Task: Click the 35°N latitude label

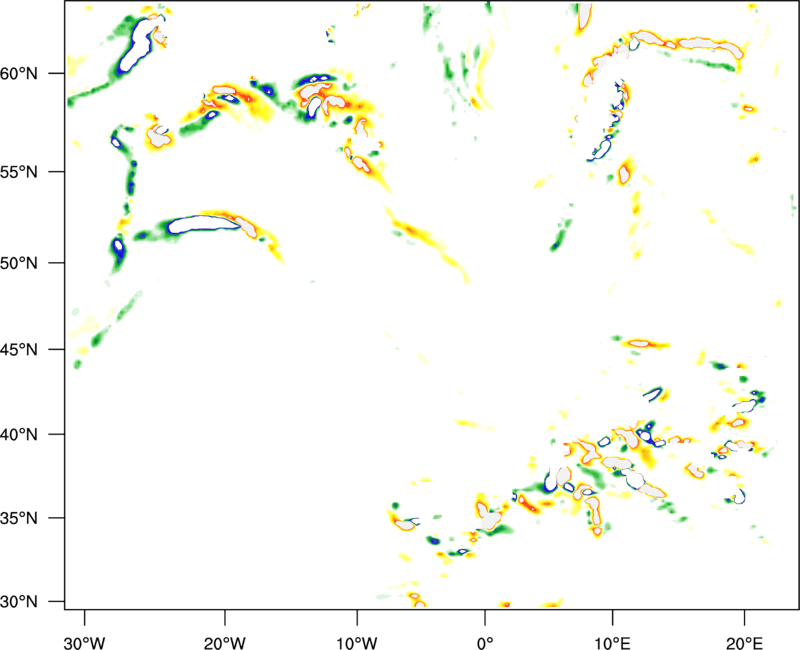Action: [x=19, y=518]
